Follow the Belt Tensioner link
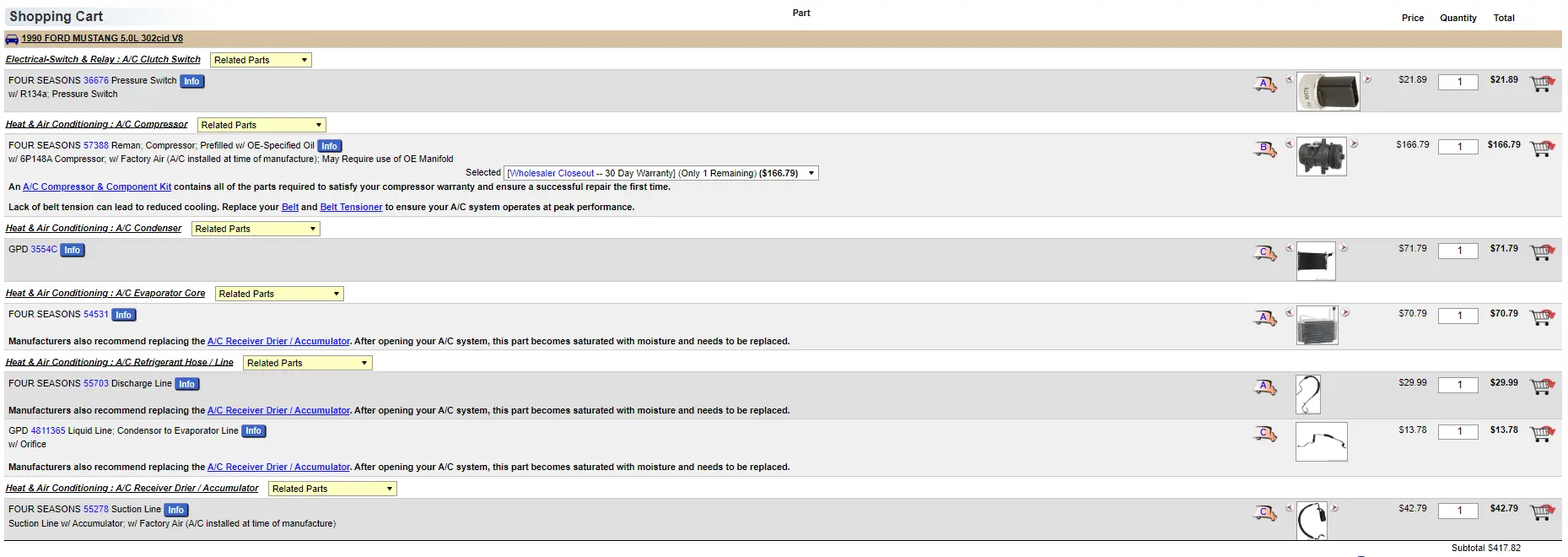The width and height of the screenshot is (1568, 557). point(351,208)
